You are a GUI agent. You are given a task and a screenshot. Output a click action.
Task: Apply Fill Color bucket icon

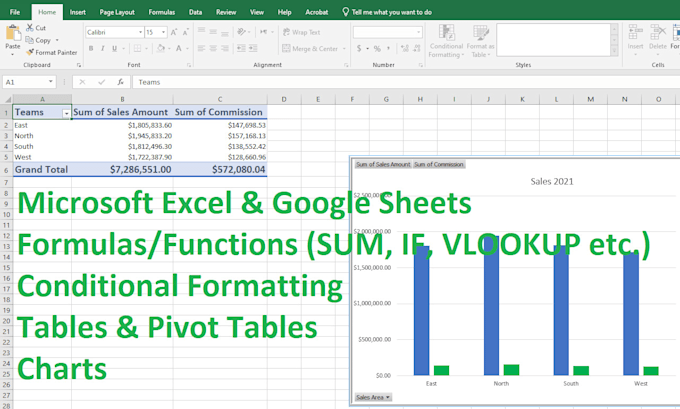(161, 48)
